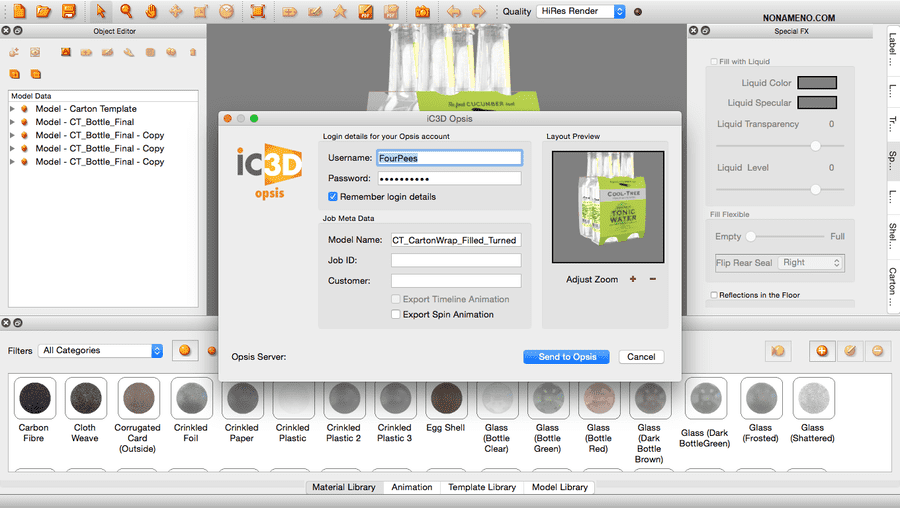This screenshot has width=900, height=508.
Task: Select the hand pan tool
Action: [x=151, y=12]
